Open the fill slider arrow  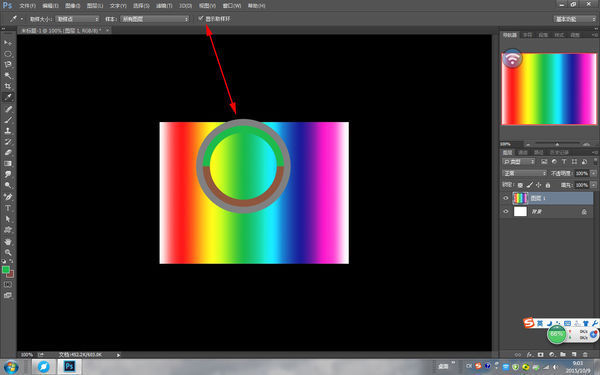pyautogui.click(x=593, y=185)
